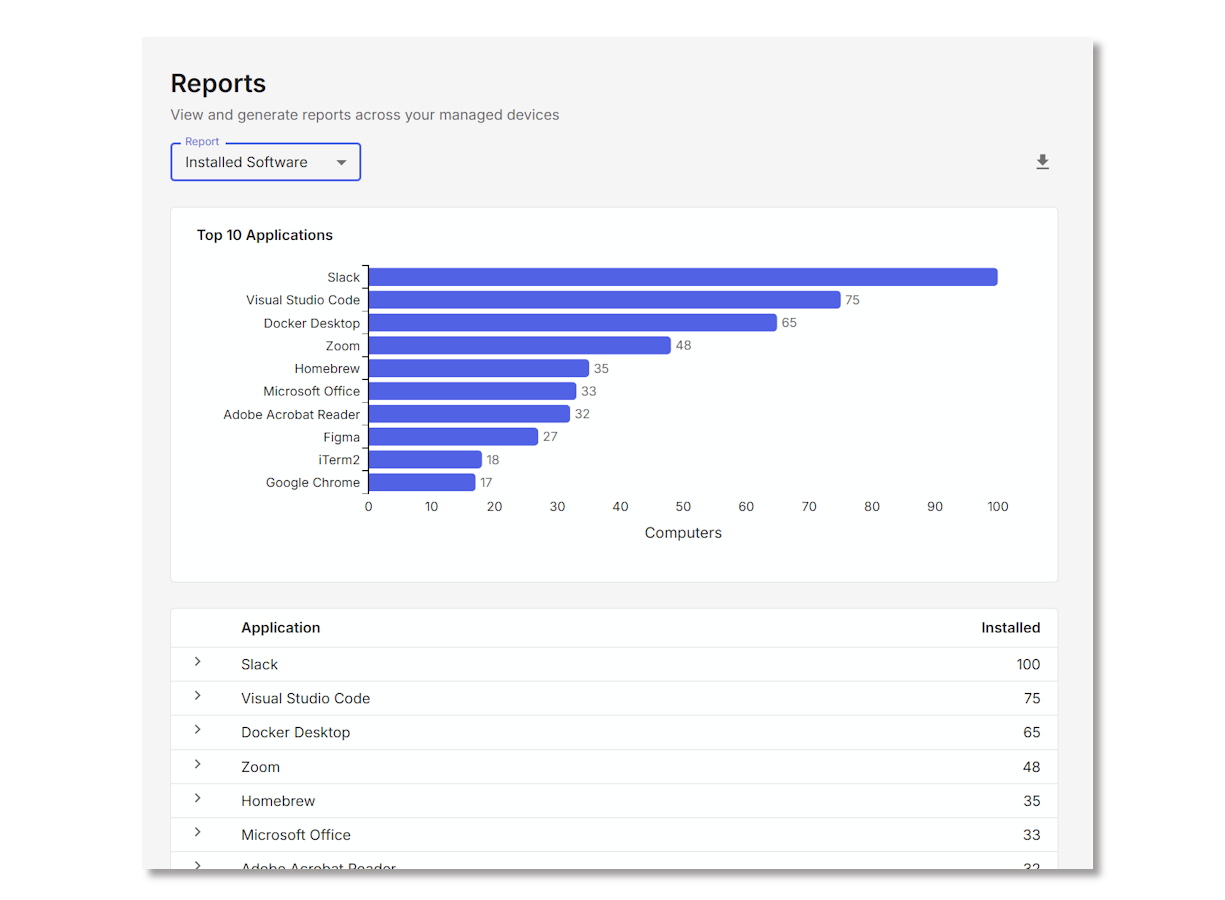Viewport: 1225px width, 900px height.
Task: Select the Figma bar in the chart
Action: point(454,437)
